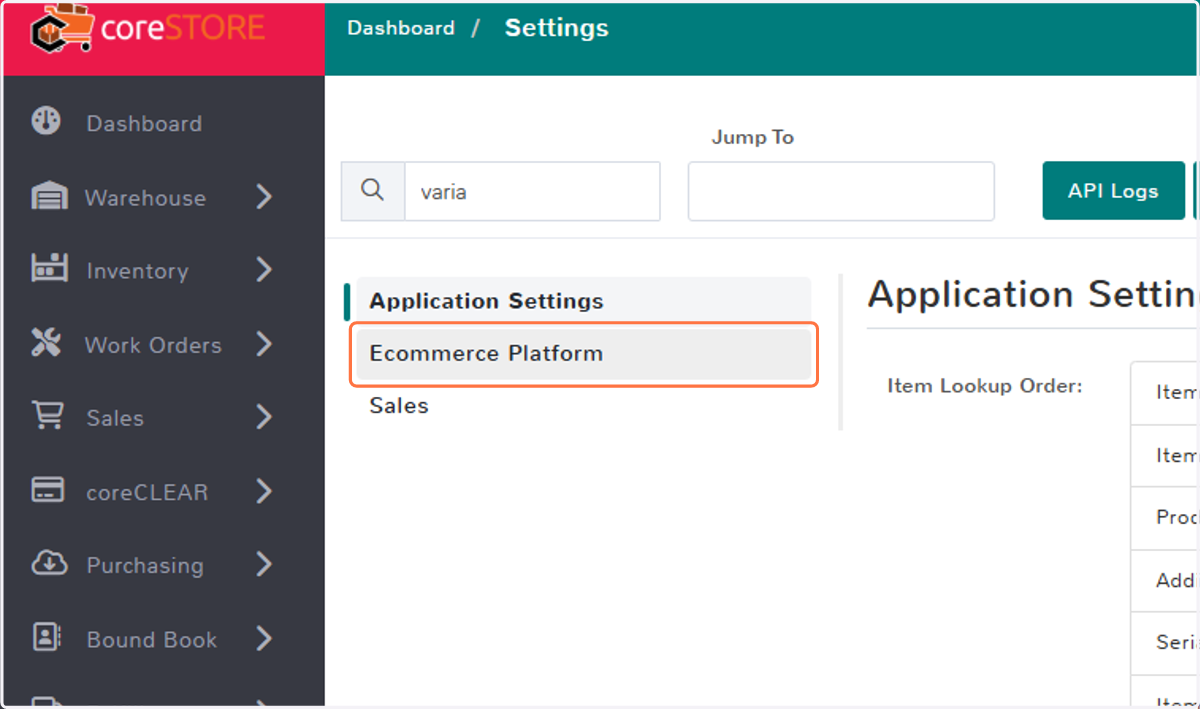Click the Item Lookup Order label

[x=985, y=386]
